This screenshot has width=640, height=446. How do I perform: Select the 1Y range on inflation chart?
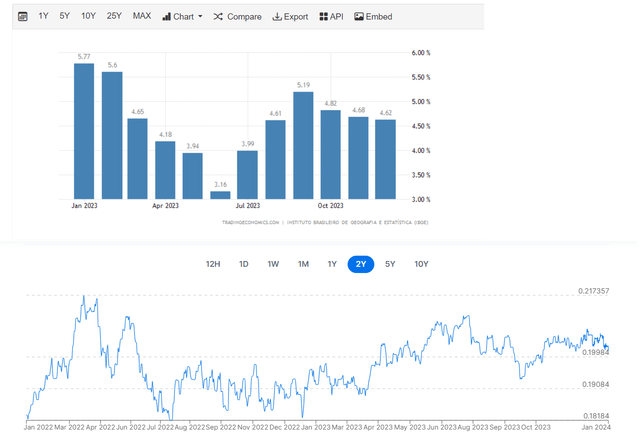(43, 16)
